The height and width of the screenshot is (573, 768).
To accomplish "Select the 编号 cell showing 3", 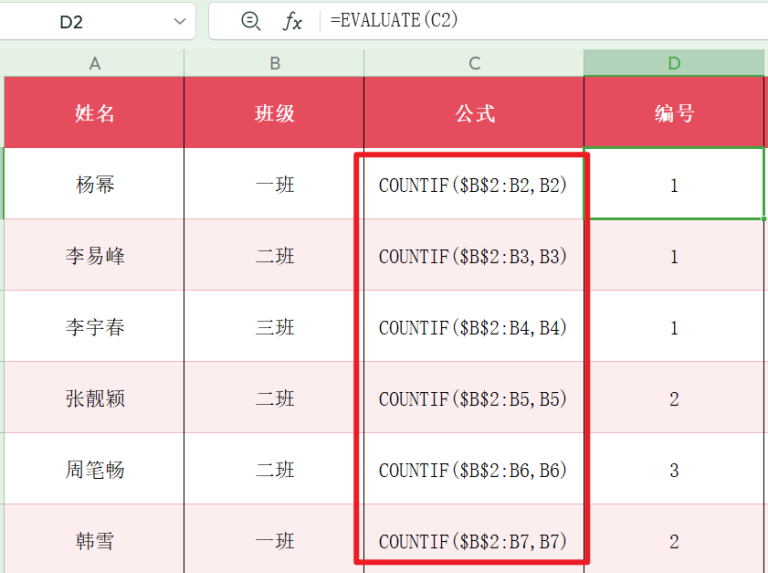I will point(674,470).
